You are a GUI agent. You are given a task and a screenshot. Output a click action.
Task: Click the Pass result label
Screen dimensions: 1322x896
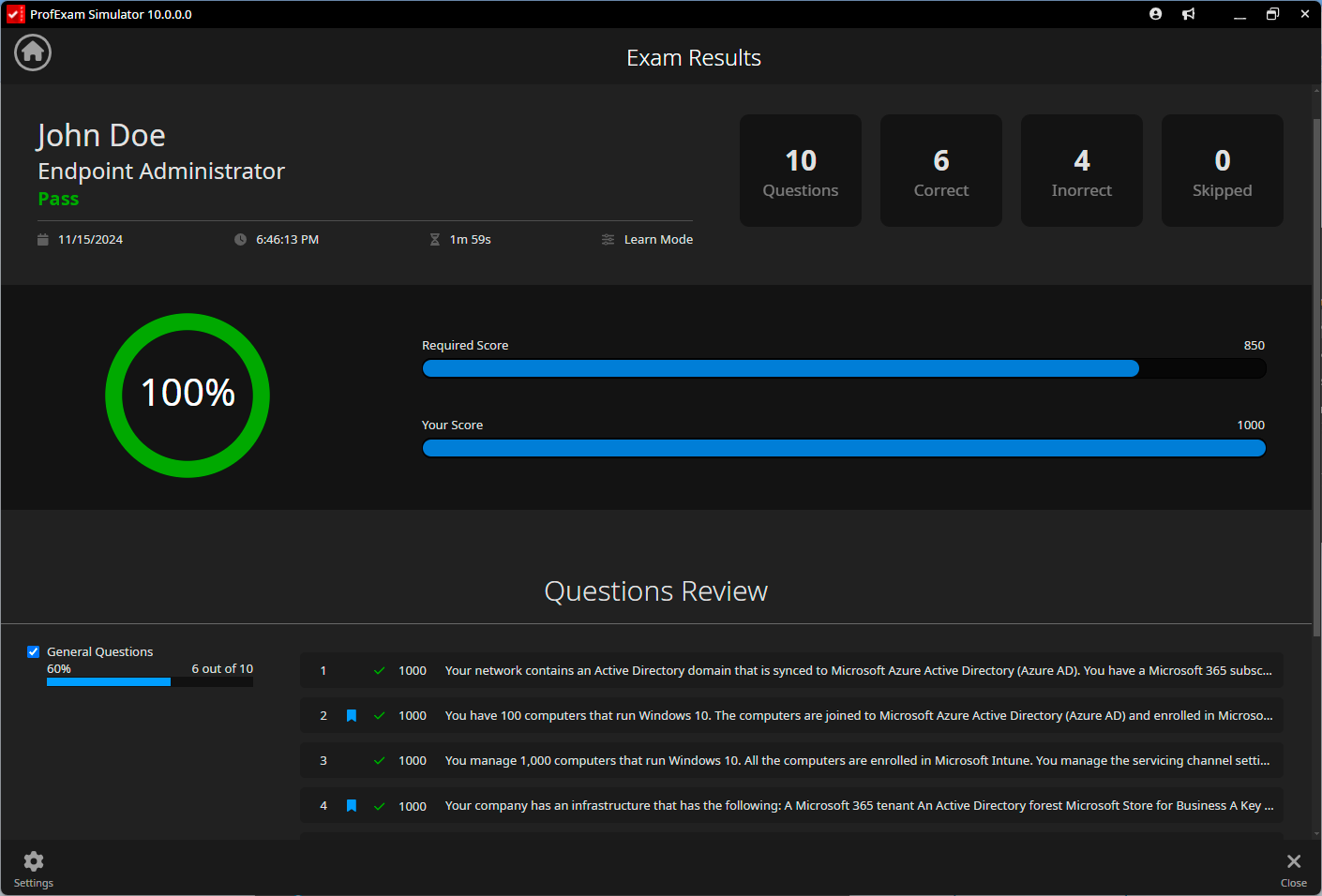pyautogui.click(x=58, y=199)
